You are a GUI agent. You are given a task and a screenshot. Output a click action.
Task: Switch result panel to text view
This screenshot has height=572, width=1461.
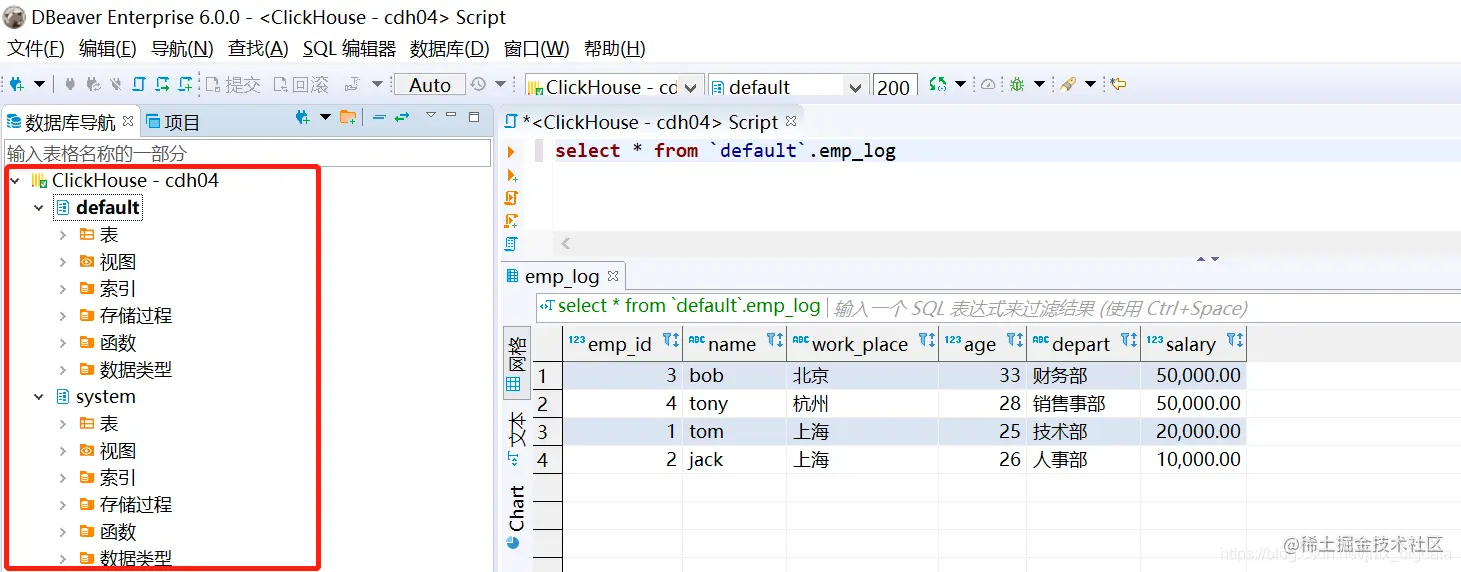[515, 438]
